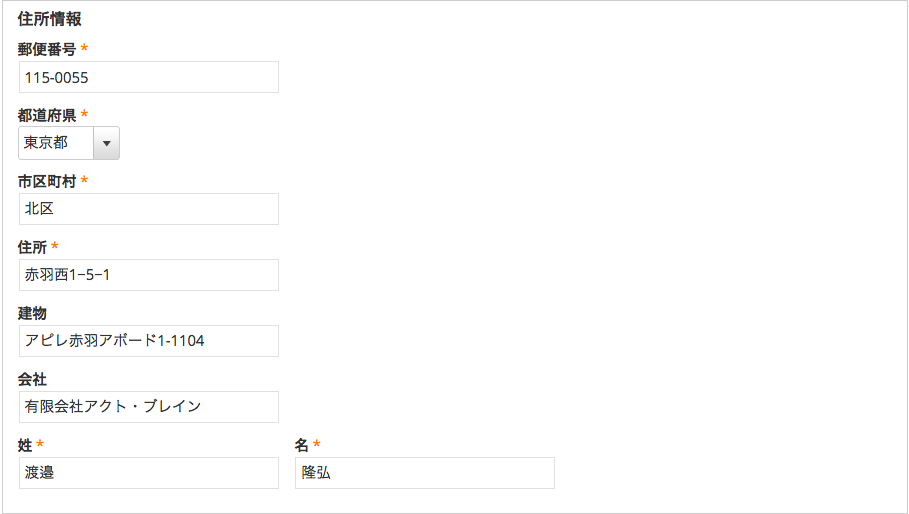Click the 名 field containing 隆弘

point(424,473)
